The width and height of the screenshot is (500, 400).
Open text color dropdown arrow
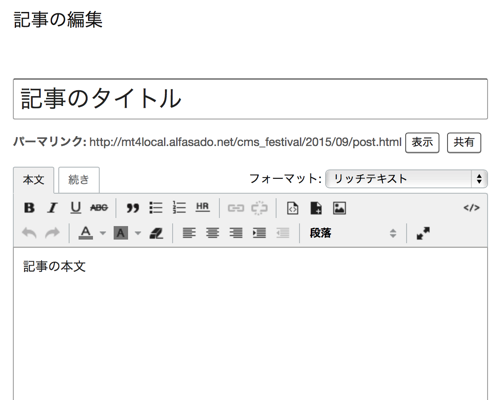tap(103, 233)
